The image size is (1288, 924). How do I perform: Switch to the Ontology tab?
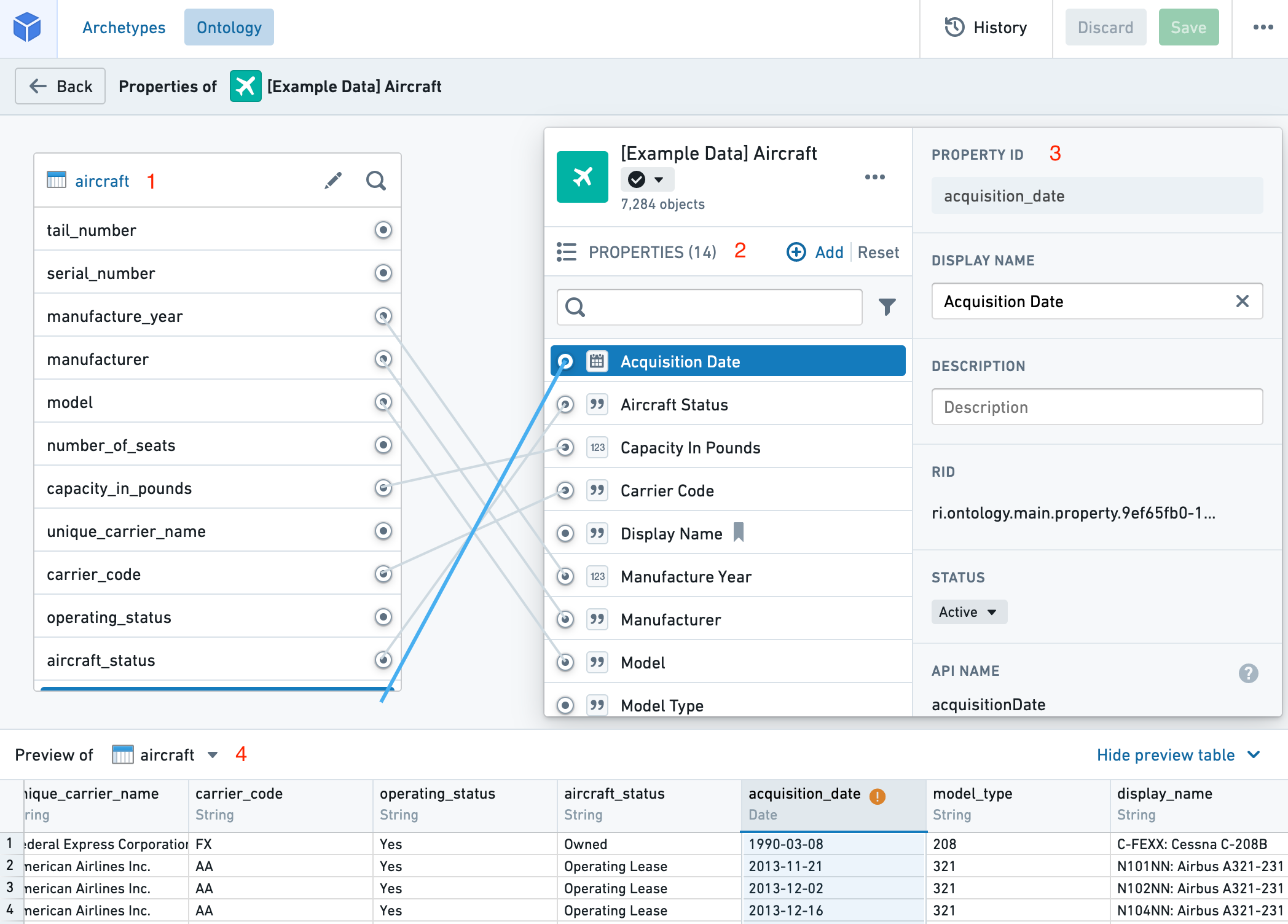pos(228,27)
